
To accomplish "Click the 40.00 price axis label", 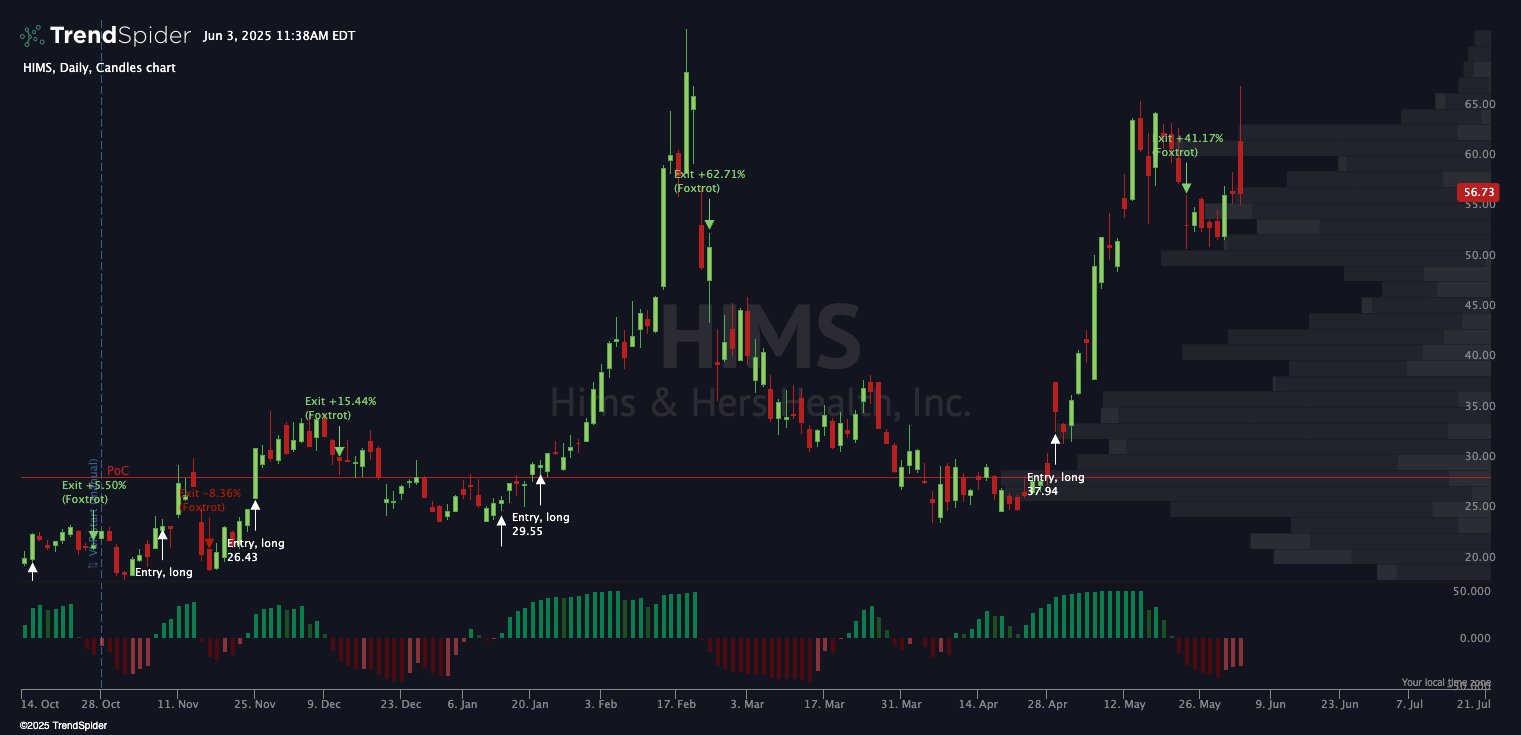I will click(1479, 355).
